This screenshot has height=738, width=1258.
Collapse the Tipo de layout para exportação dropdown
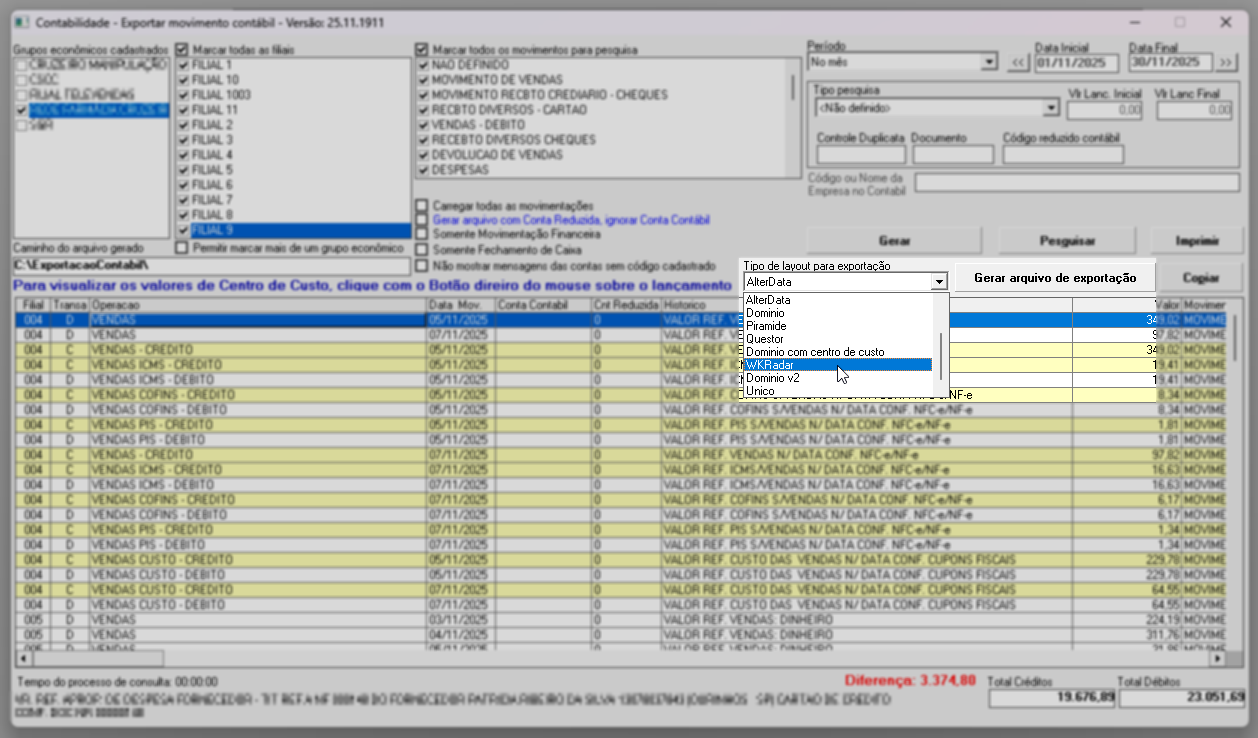point(938,283)
